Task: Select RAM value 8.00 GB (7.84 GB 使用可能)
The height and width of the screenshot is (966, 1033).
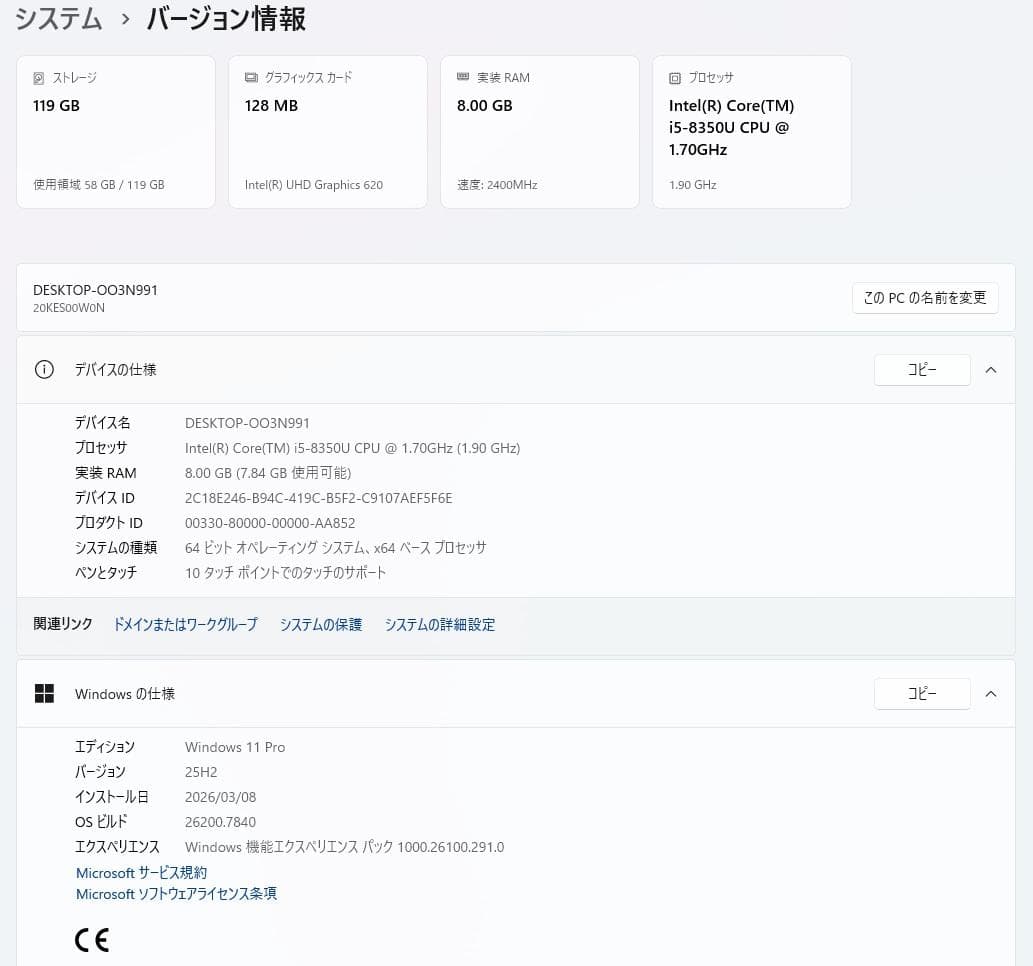Action: (268, 473)
